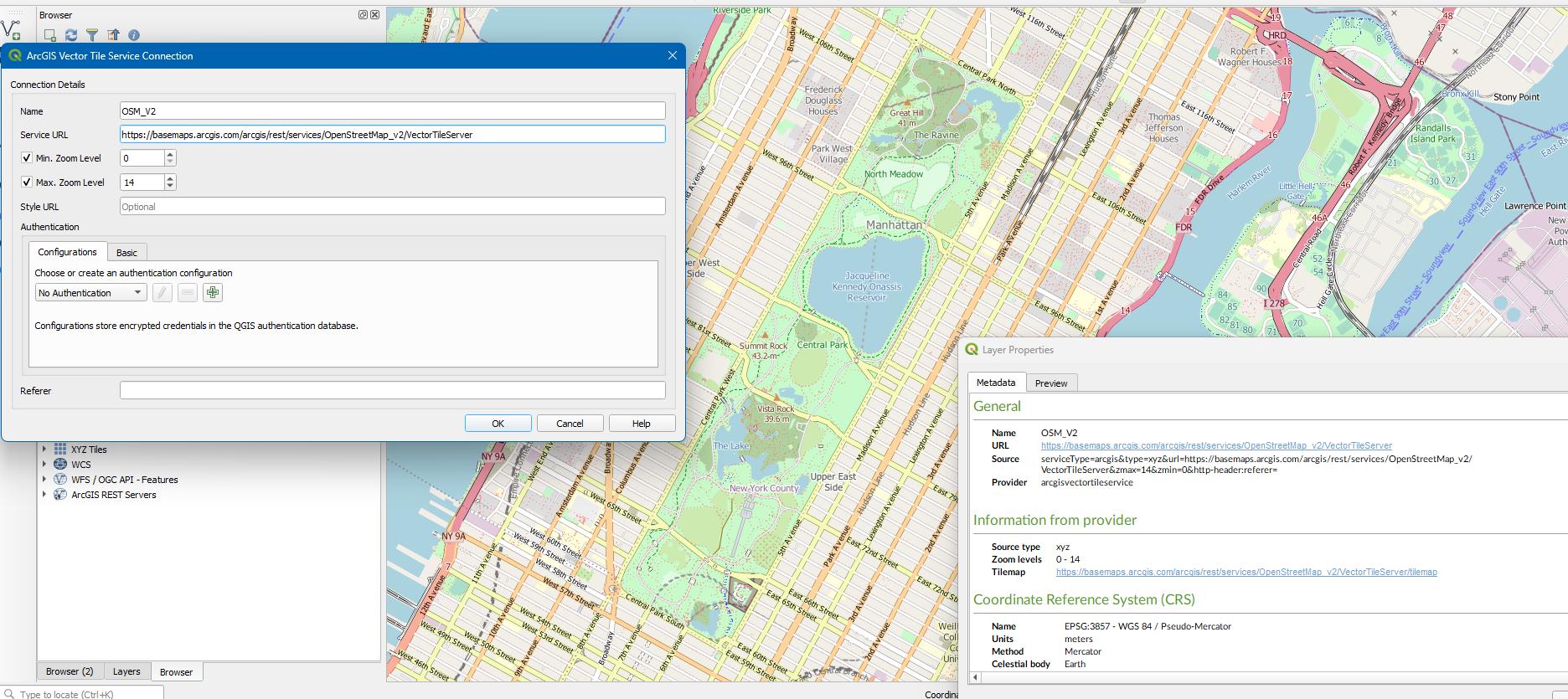Image resolution: width=1568 pixels, height=699 pixels.
Task: Expand the XYZ Tiles tree node
Action: click(x=44, y=450)
